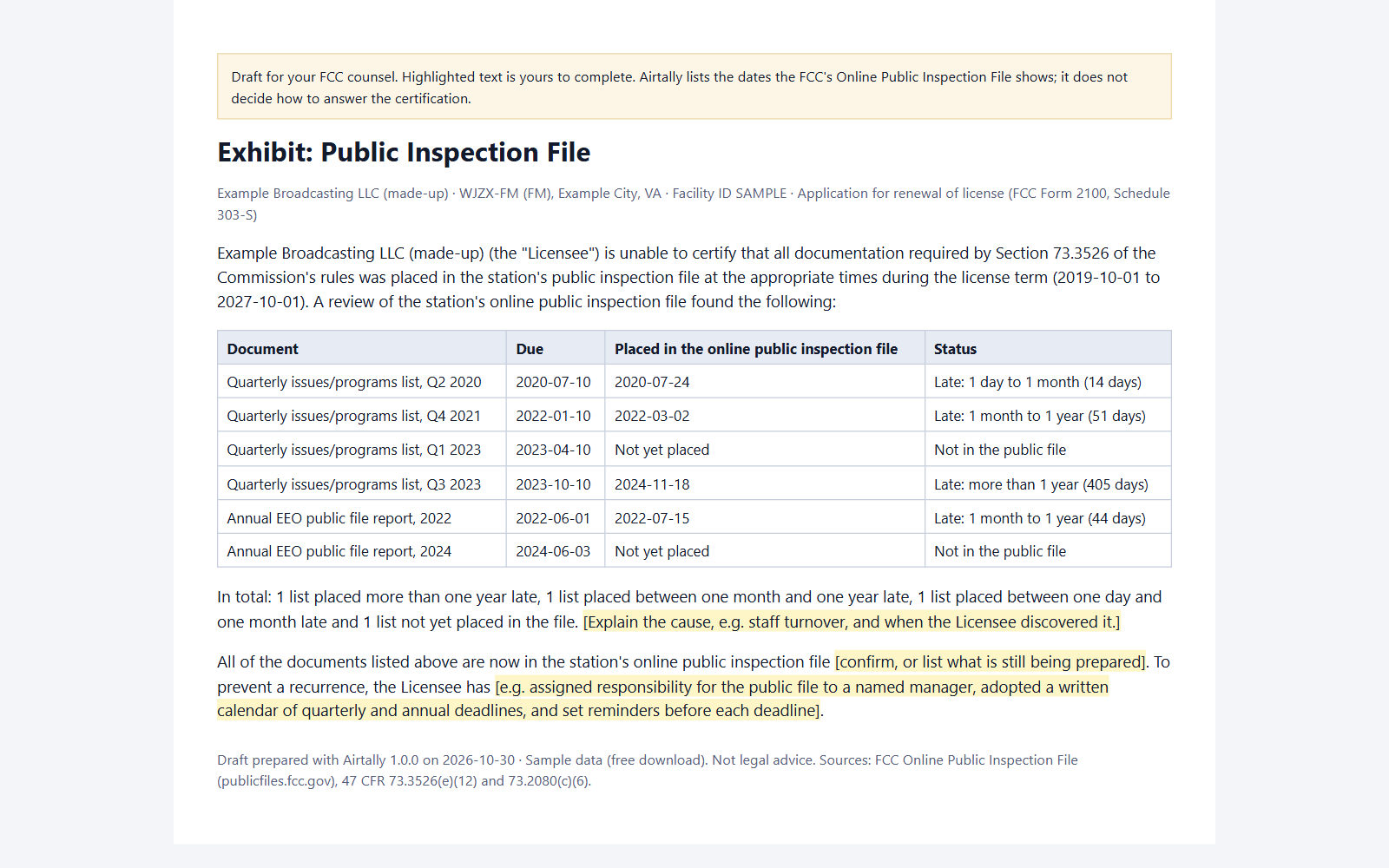
Task: Click 'Not yet placed' in EEO 2024 row
Action: click(x=662, y=551)
